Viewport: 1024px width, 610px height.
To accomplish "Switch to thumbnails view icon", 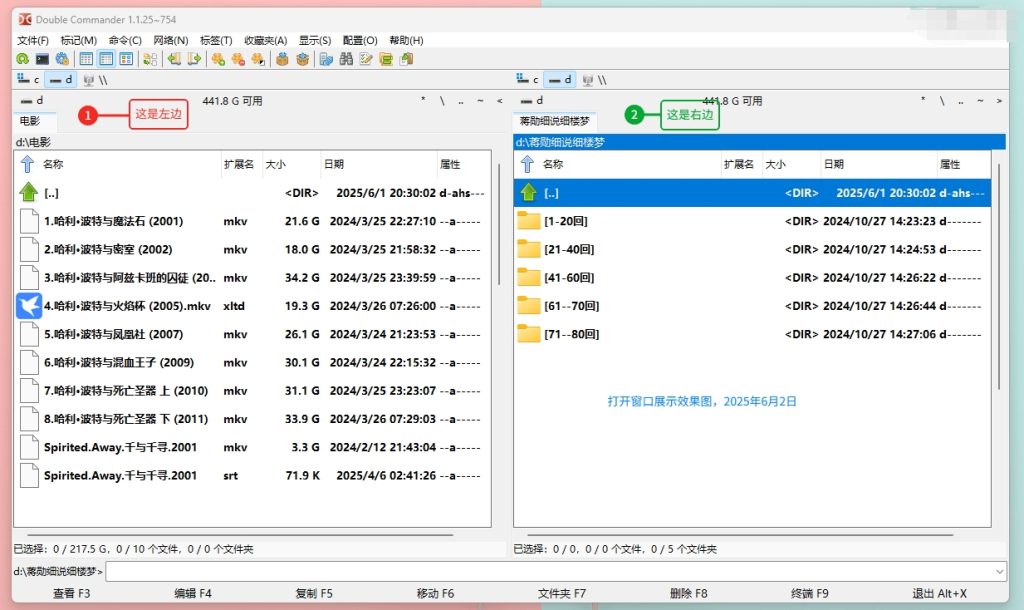I will [x=127, y=59].
